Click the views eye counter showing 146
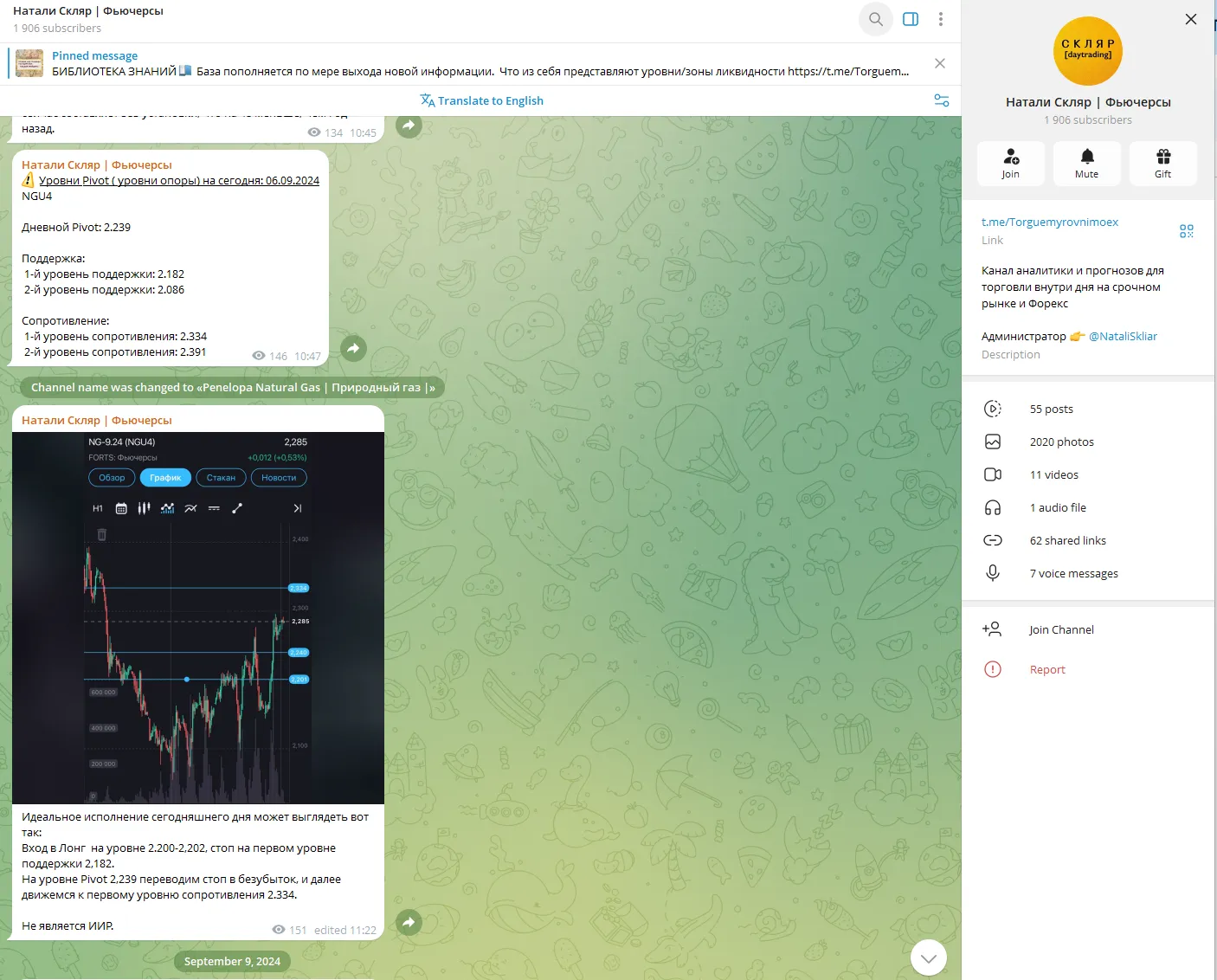This screenshot has width=1217, height=980. click(269, 356)
